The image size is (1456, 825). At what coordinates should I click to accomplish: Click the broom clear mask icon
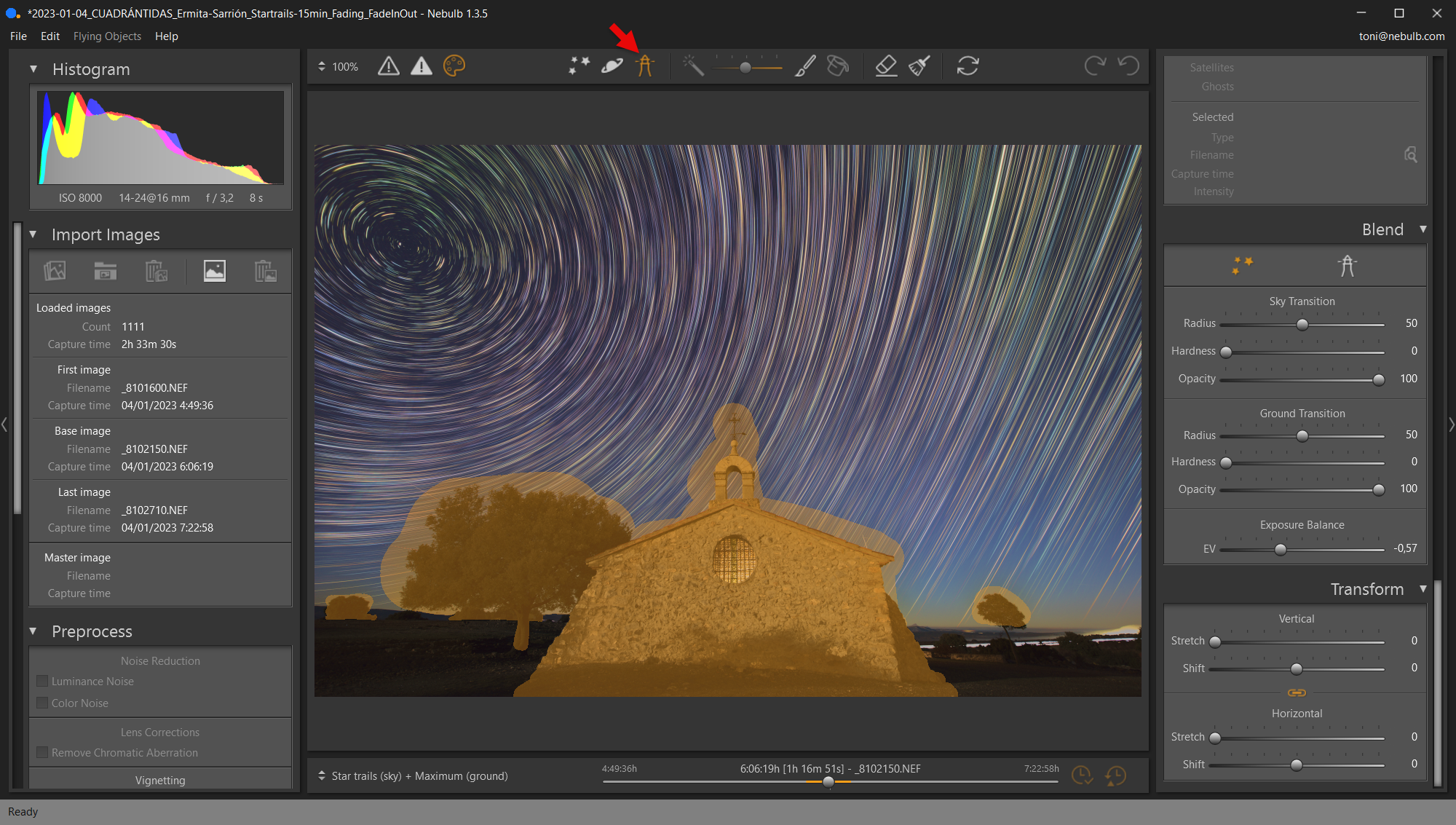point(919,66)
